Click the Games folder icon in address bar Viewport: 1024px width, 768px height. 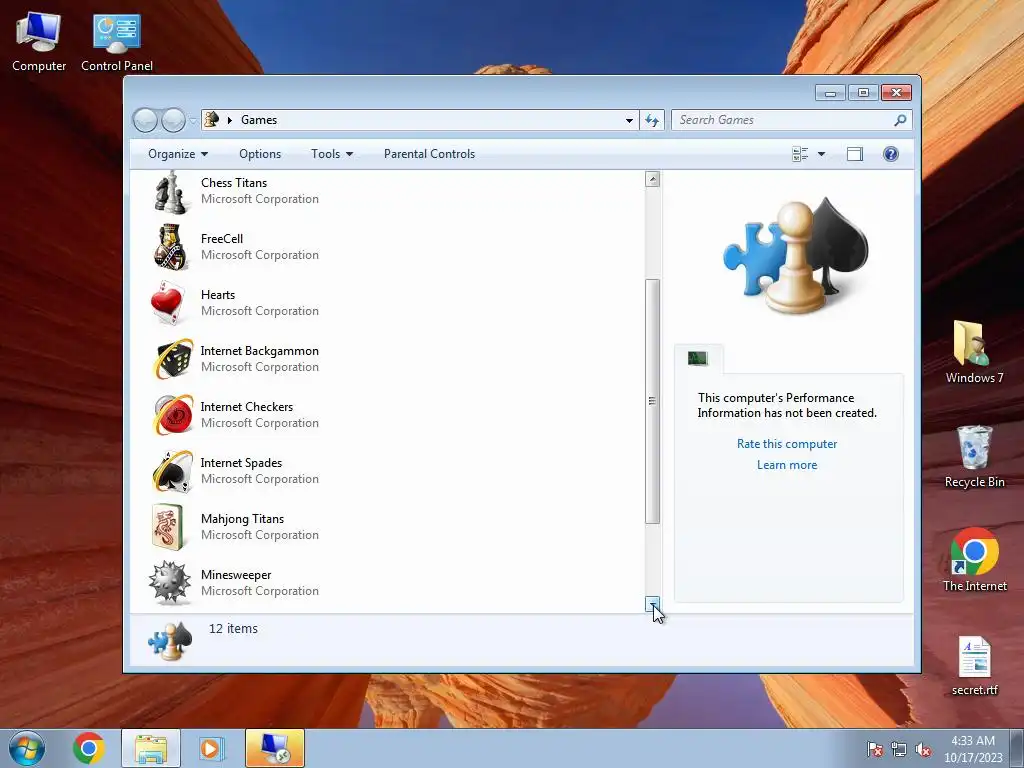(212, 120)
